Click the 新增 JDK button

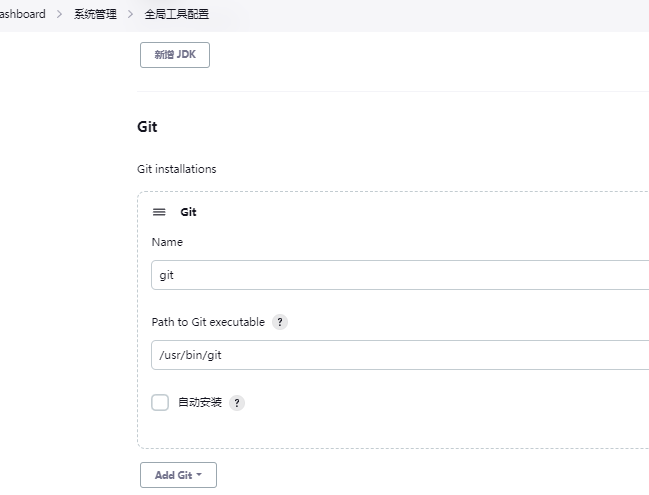175,55
